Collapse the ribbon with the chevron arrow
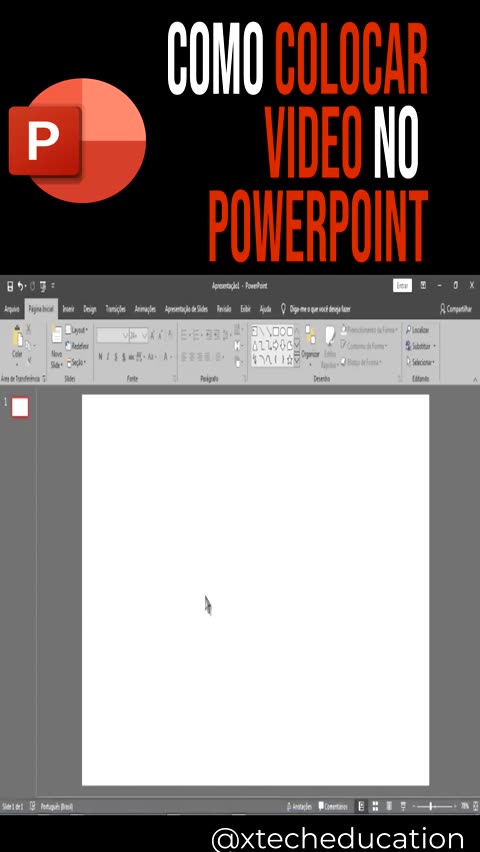This screenshot has width=480, height=852. coord(476,379)
